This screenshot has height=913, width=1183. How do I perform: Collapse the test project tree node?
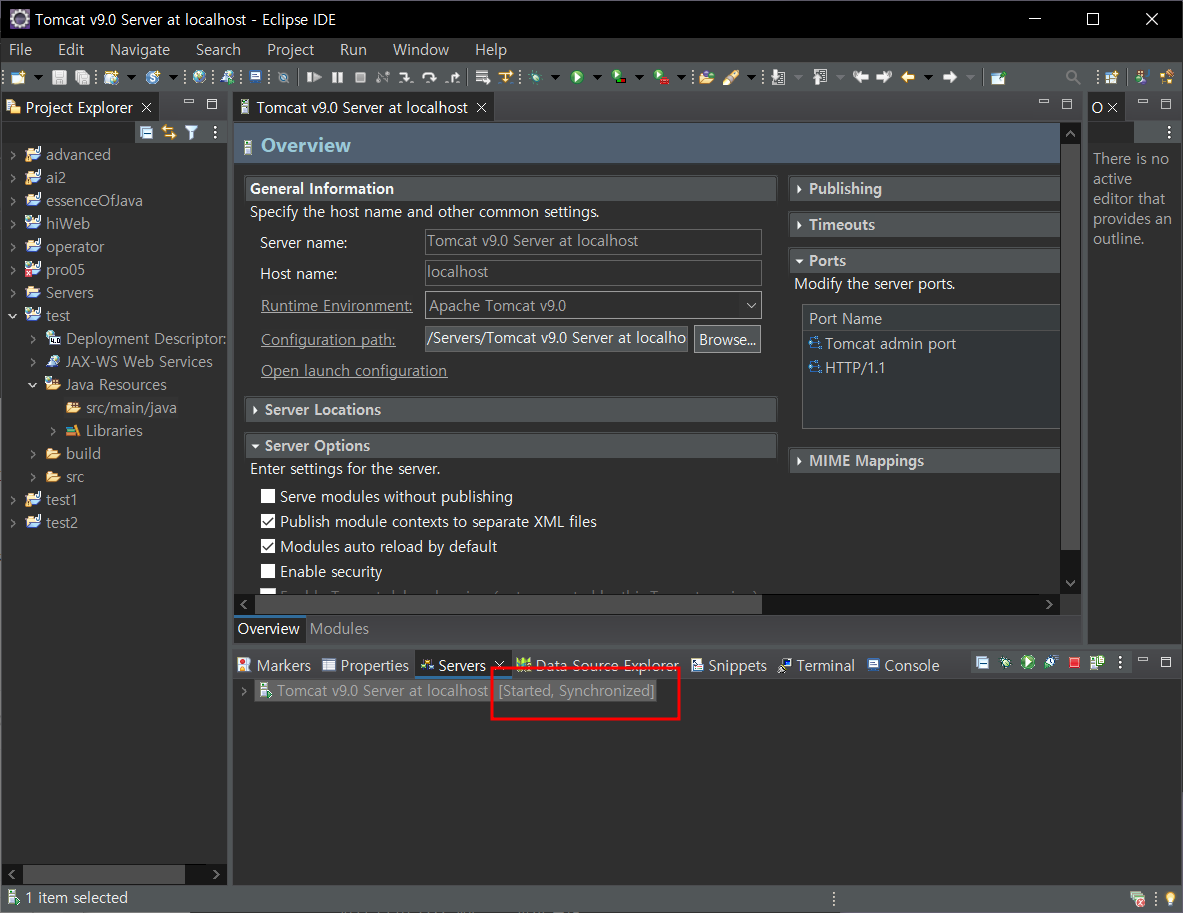(x=13, y=315)
